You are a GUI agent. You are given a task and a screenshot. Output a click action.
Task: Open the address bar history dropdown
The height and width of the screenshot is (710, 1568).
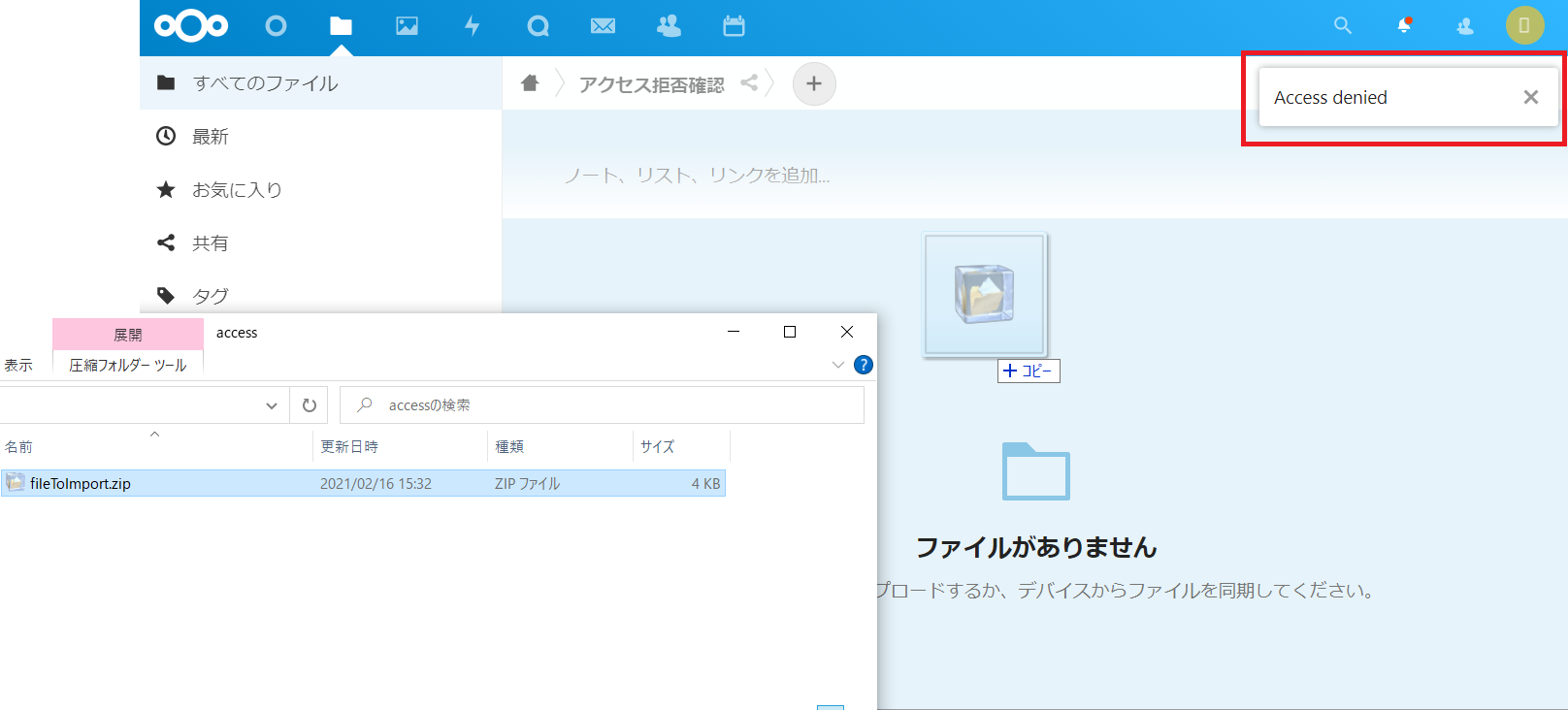click(272, 405)
